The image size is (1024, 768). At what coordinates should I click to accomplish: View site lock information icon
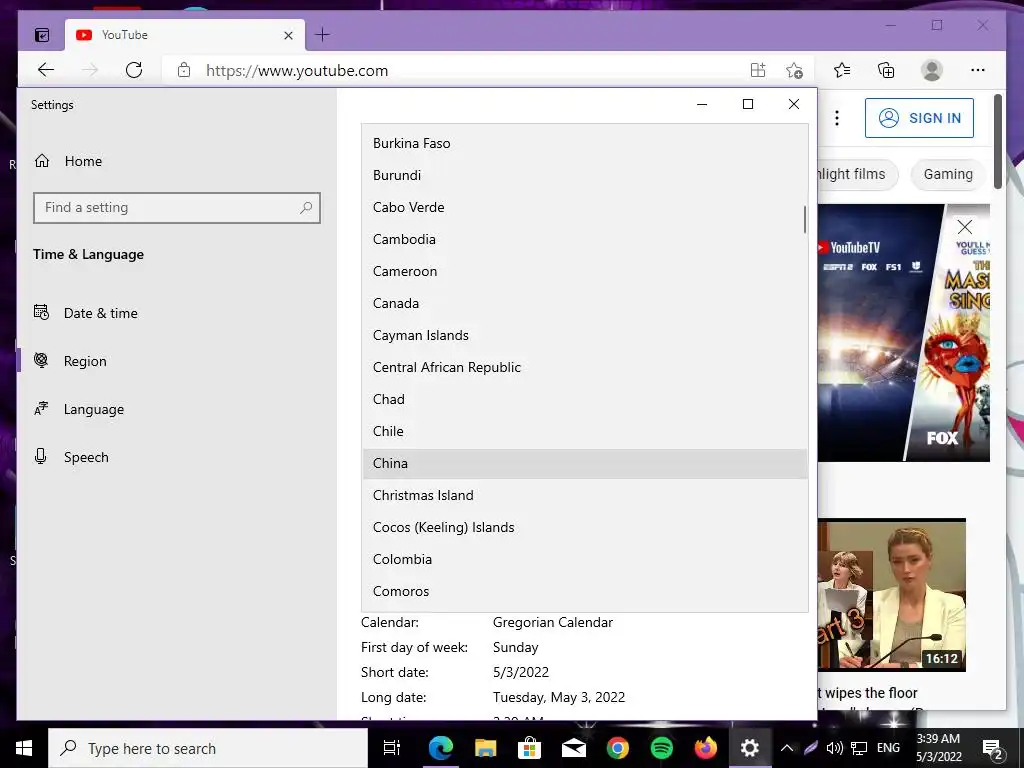(x=184, y=70)
